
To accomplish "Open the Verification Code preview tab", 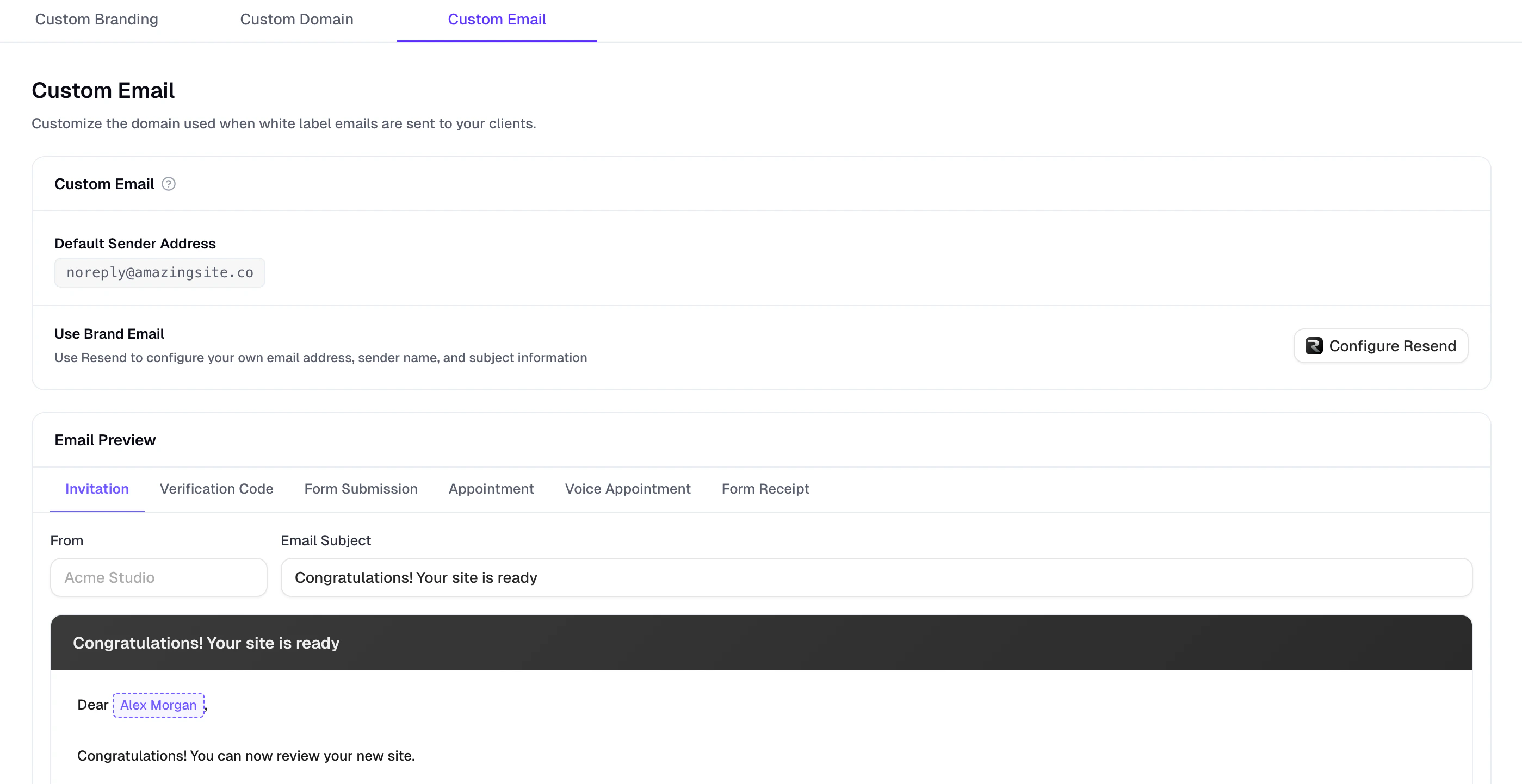I will click(x=216, y=489).
